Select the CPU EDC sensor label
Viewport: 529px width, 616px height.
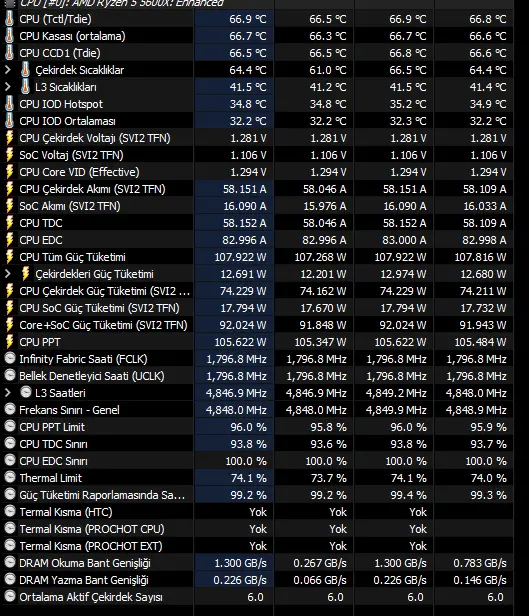click(x=41, y=240)
